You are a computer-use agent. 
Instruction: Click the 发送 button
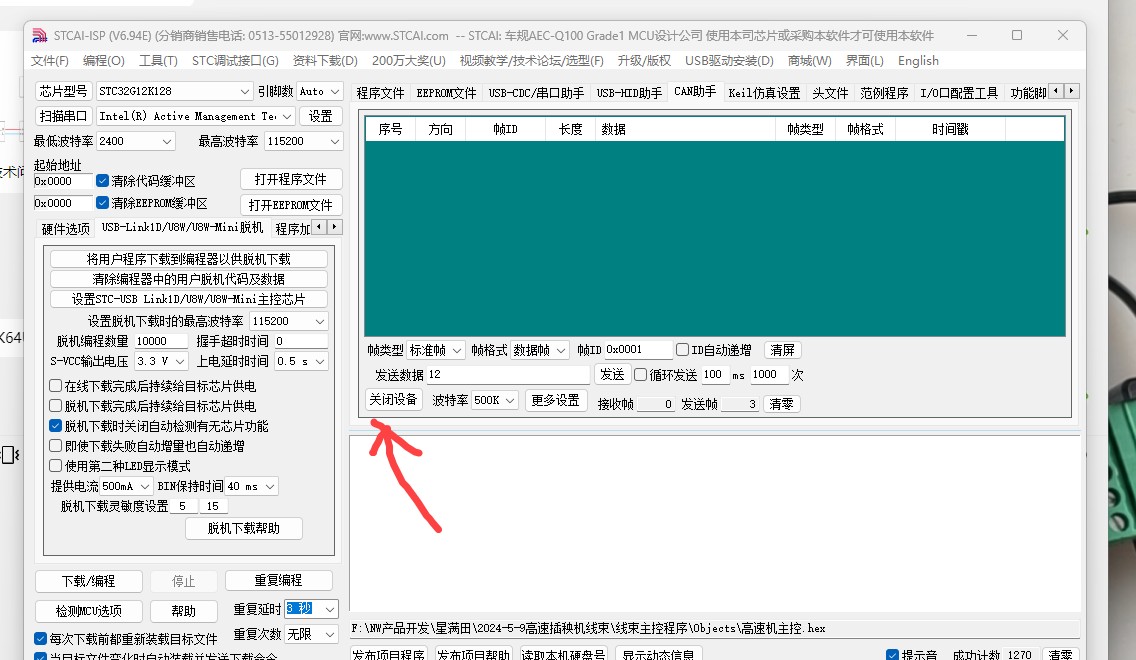click(x=612, y=375)
